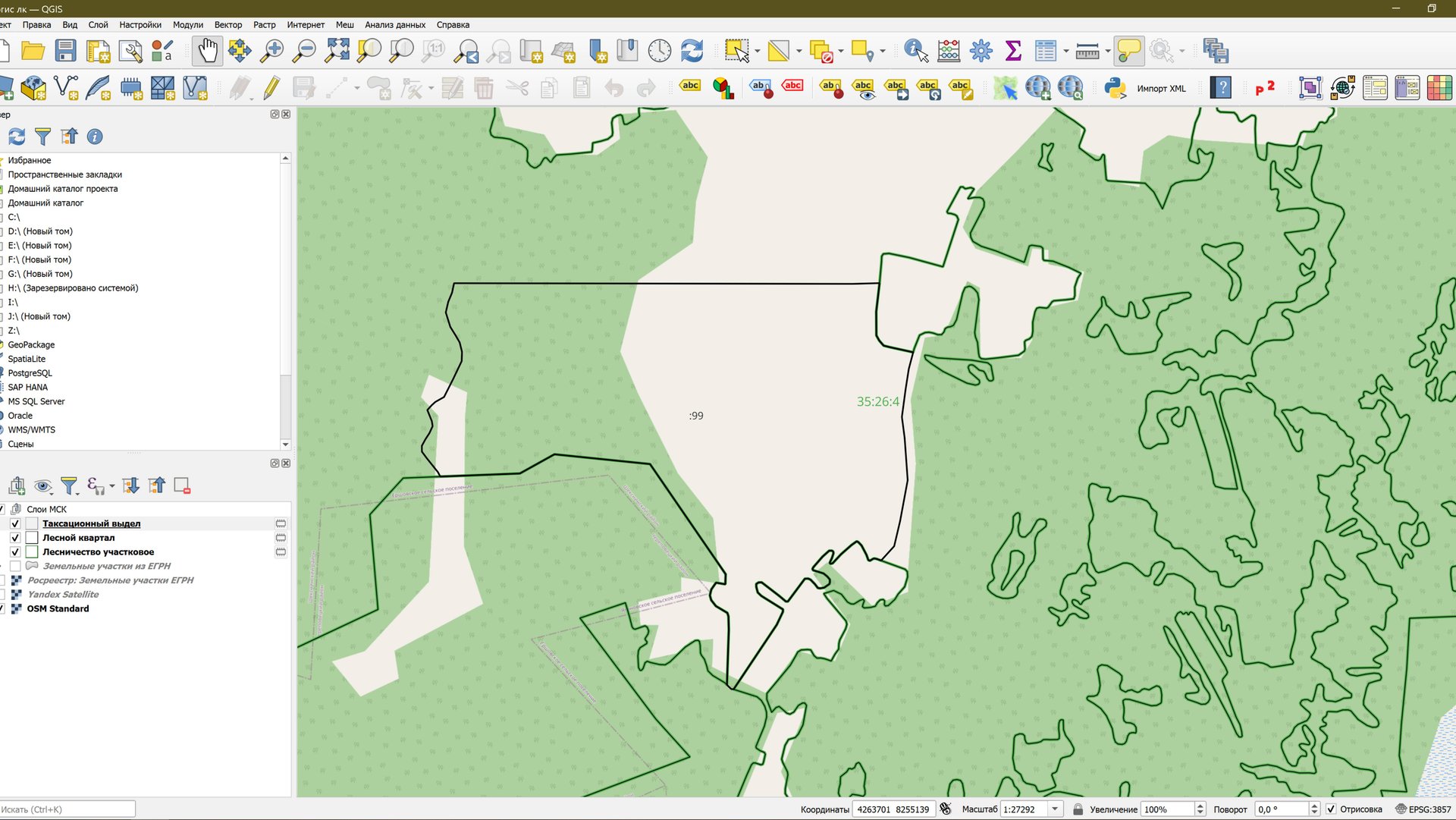Open the filter legend dropdown in Layers panel

69,485
